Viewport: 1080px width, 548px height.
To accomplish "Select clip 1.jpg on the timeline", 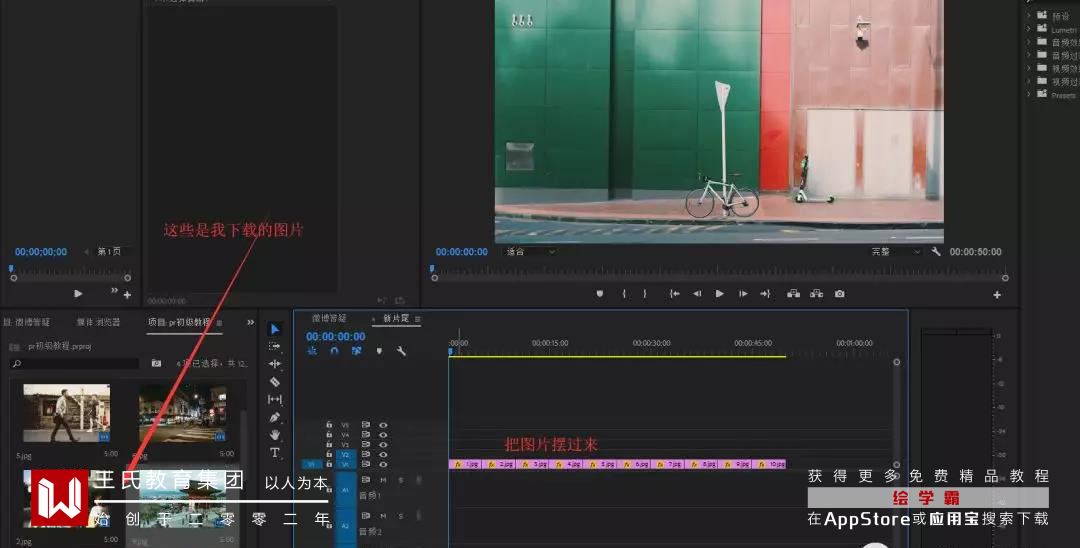I will 466,465.
